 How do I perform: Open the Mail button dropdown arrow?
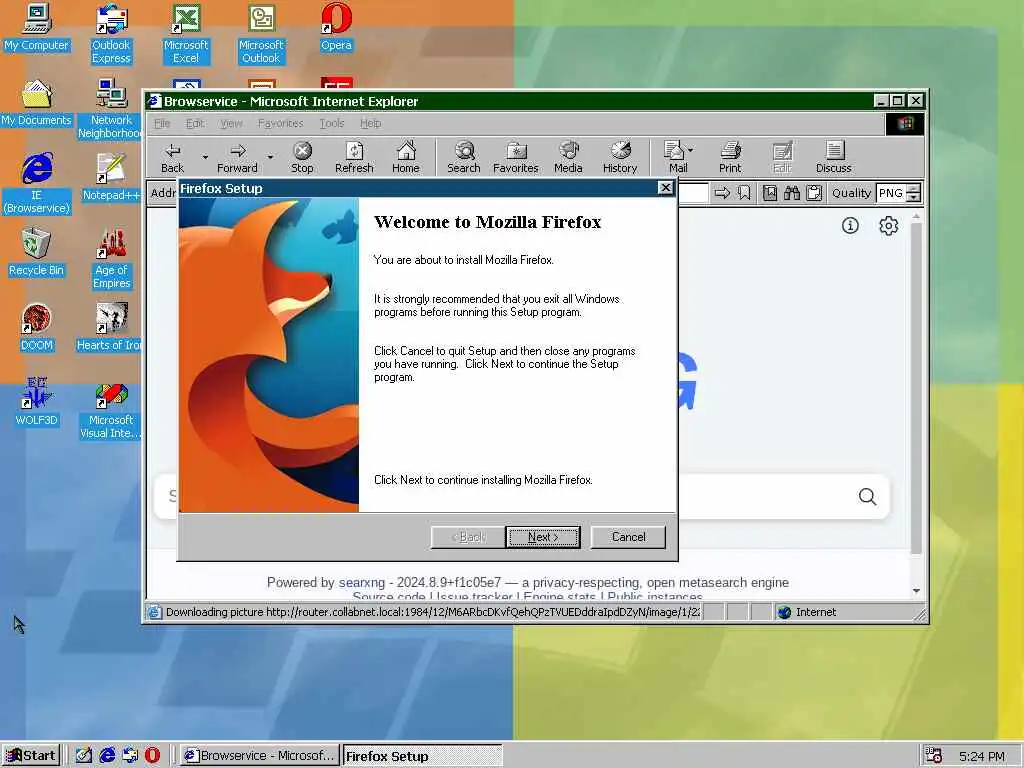click(x=691, y=150)
